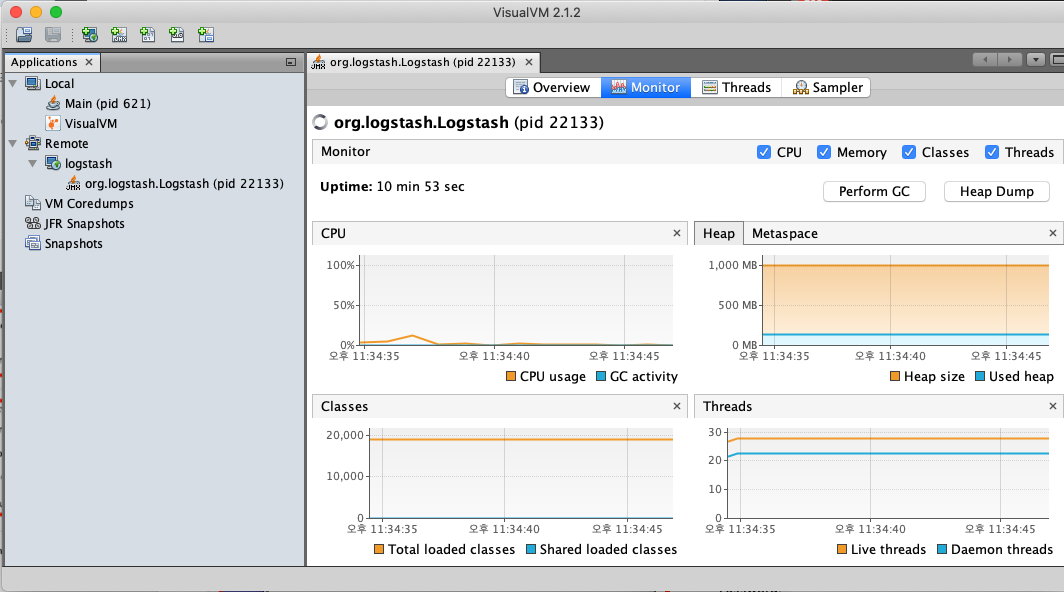Close the Heap/Metaspace chart panel
The width and height of the screenshot is (1064, 592).
pyautogui.click(x=1052, y=233)
